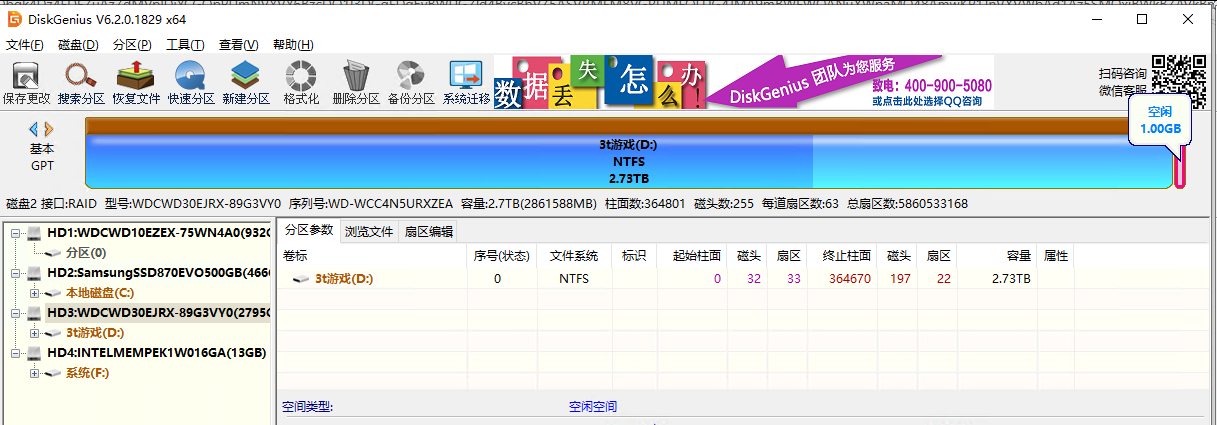
Task: Collapse the HD3 WDC disk tree node
Action: tap(15, 313)
